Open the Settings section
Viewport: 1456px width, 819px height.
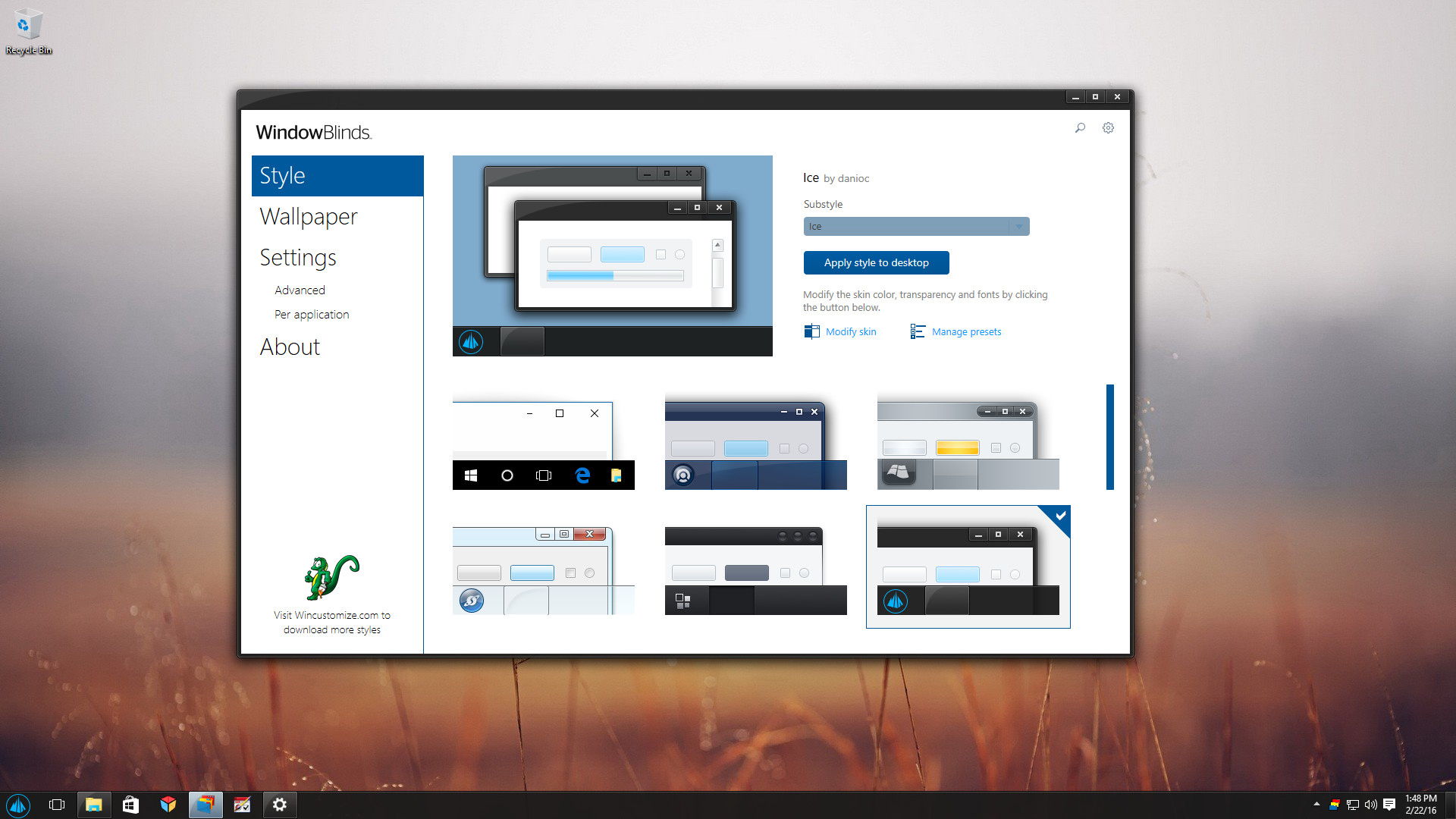pyautogui.click(x=297, y=258)
